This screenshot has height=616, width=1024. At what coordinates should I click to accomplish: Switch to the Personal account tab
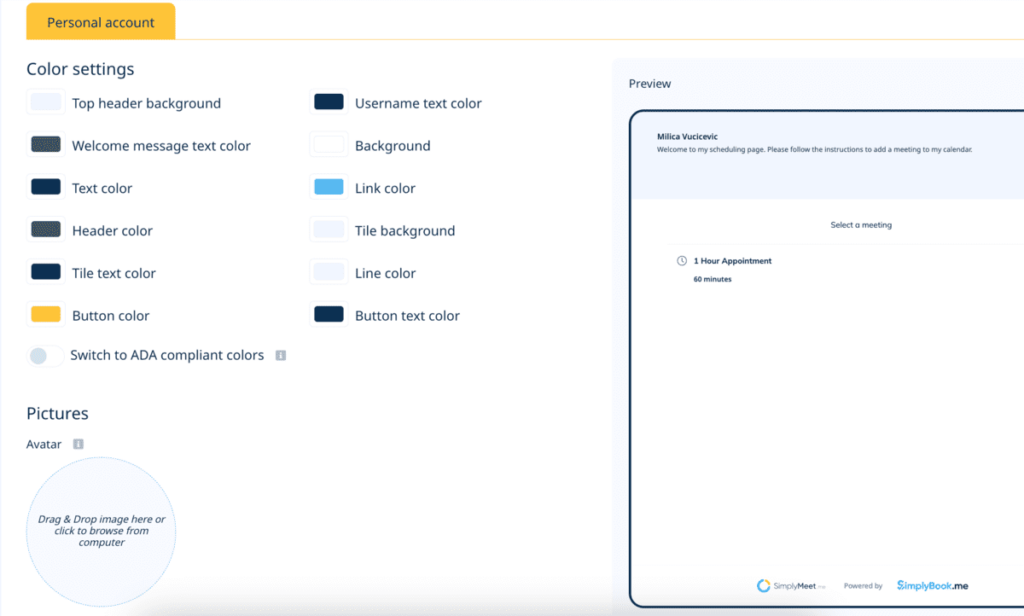click(x=100, y=21)
